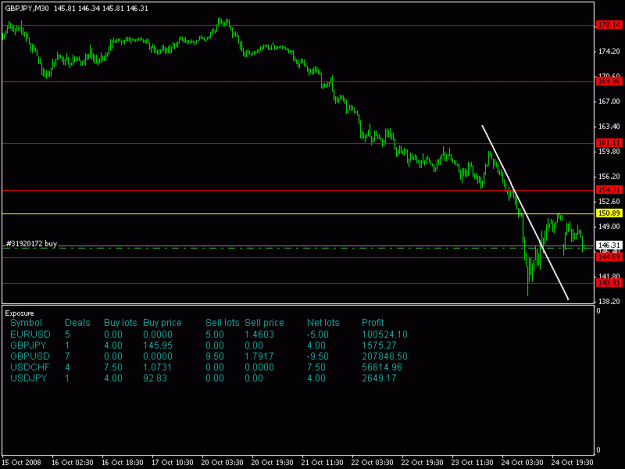The height and width of the screenshot is (469, 625).
Task: Click the 140.91 red price label
Action: [609, 283]
